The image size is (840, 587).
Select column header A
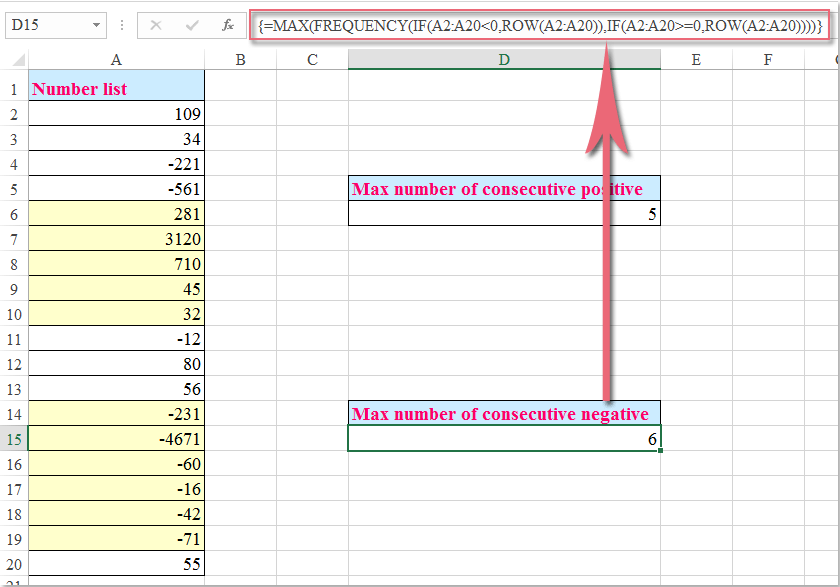116,60
